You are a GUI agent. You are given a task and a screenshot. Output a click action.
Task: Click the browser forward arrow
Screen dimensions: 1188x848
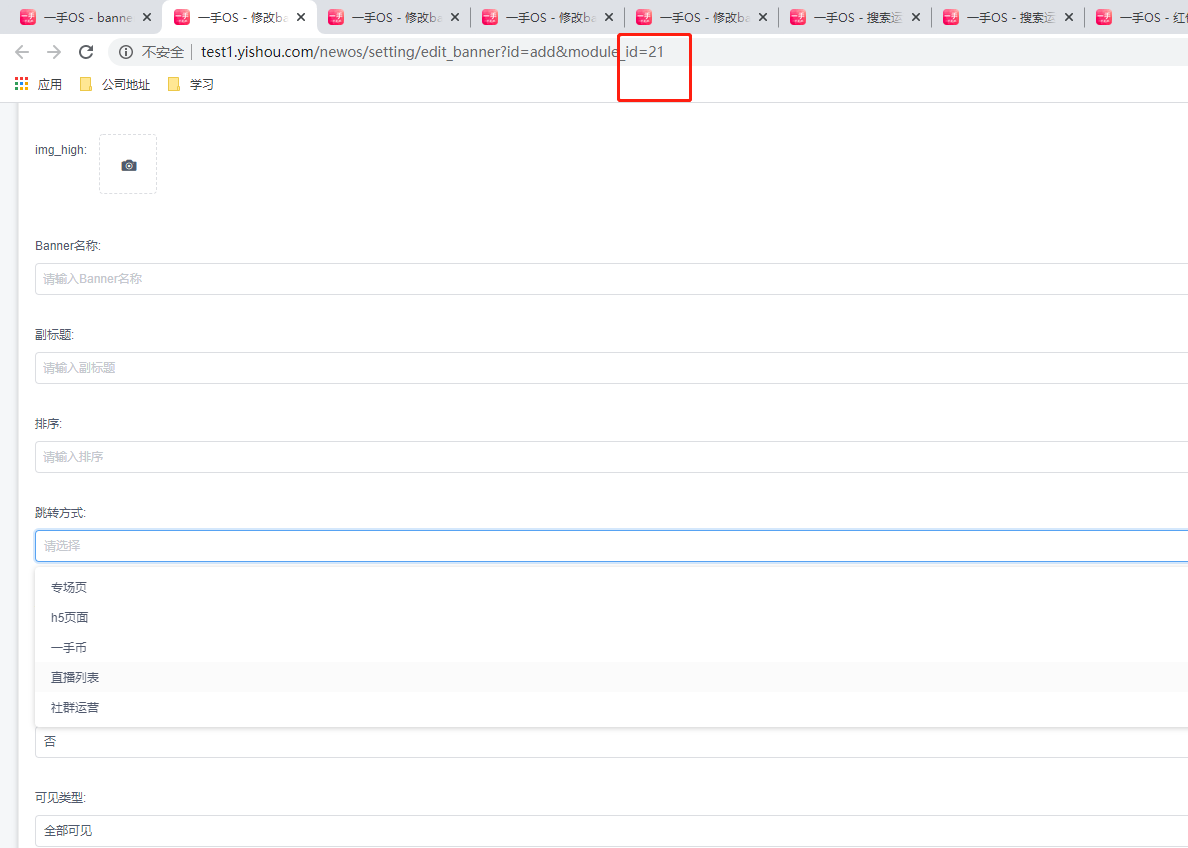pyautogui.click(x=54, y=52)
